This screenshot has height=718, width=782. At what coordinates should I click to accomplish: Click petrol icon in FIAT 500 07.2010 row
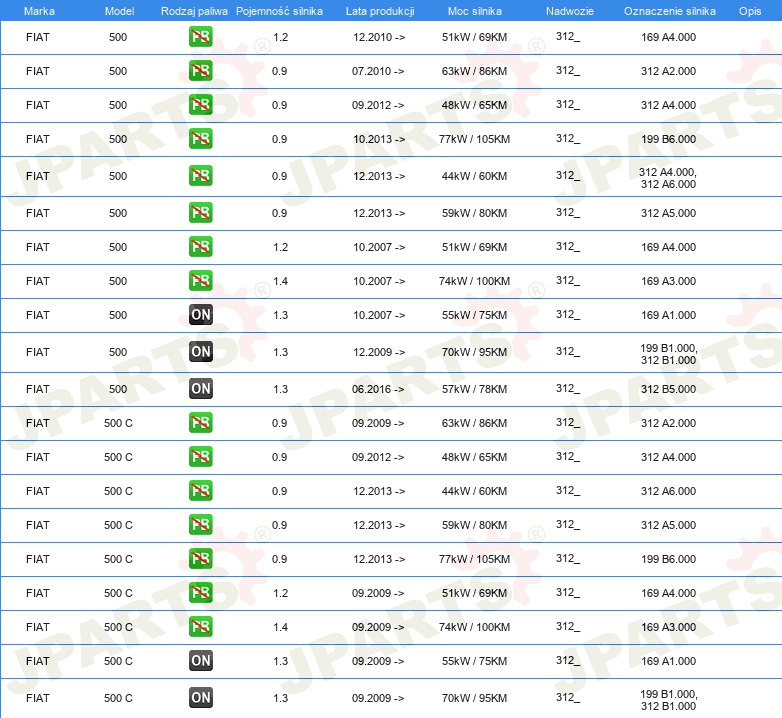tap(200, 71)
